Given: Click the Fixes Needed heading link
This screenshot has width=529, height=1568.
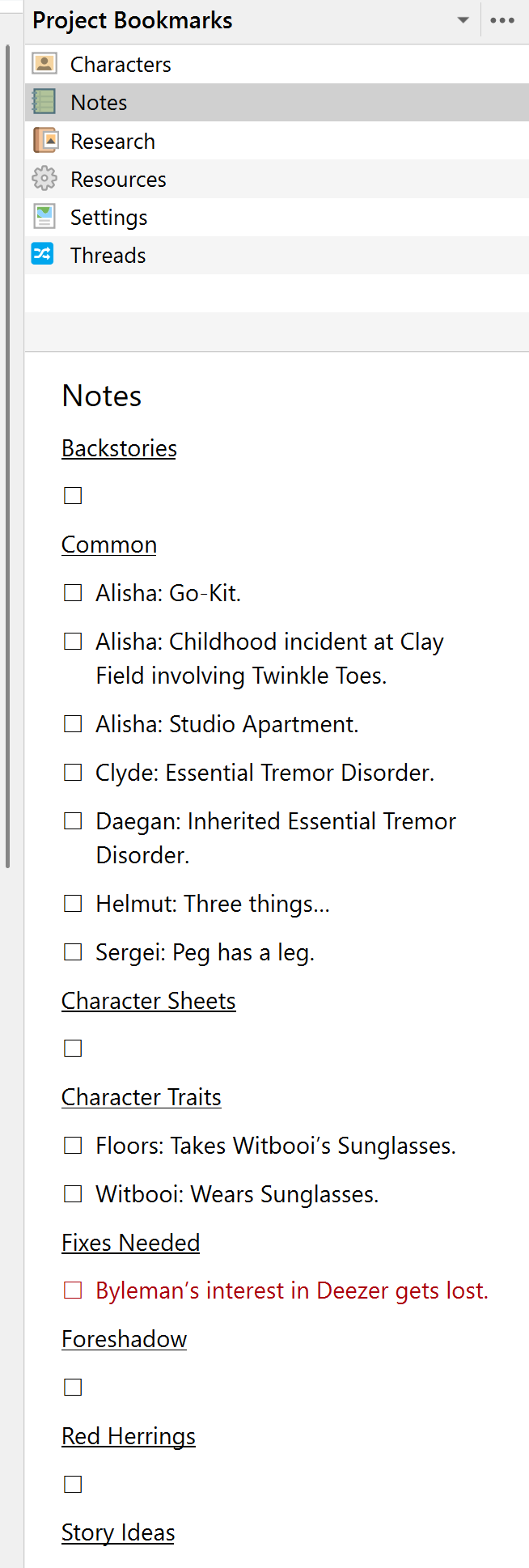Looking at the screenshot, I should coord(130,1243).
